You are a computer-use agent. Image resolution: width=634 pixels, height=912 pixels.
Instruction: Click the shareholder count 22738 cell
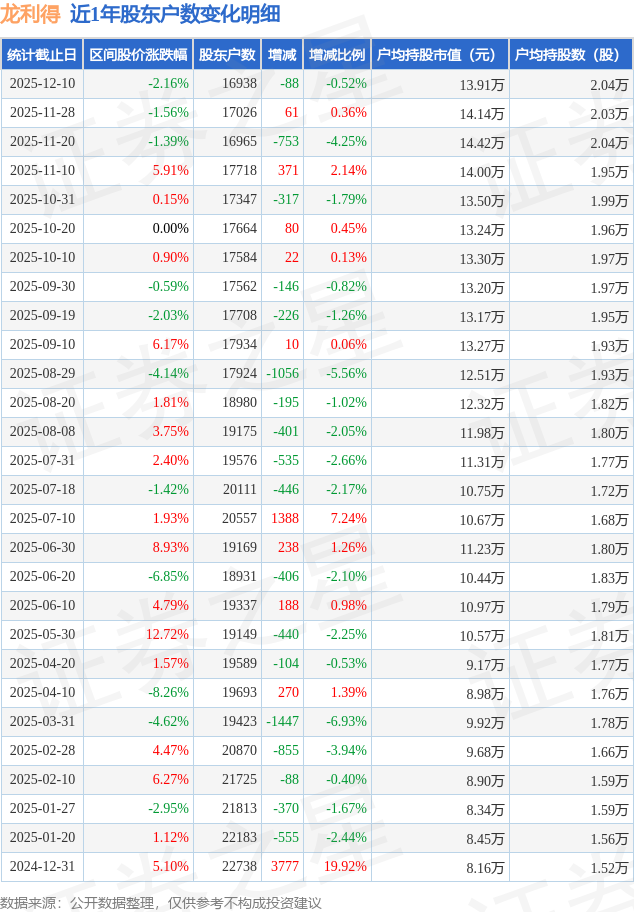(239, 867)
